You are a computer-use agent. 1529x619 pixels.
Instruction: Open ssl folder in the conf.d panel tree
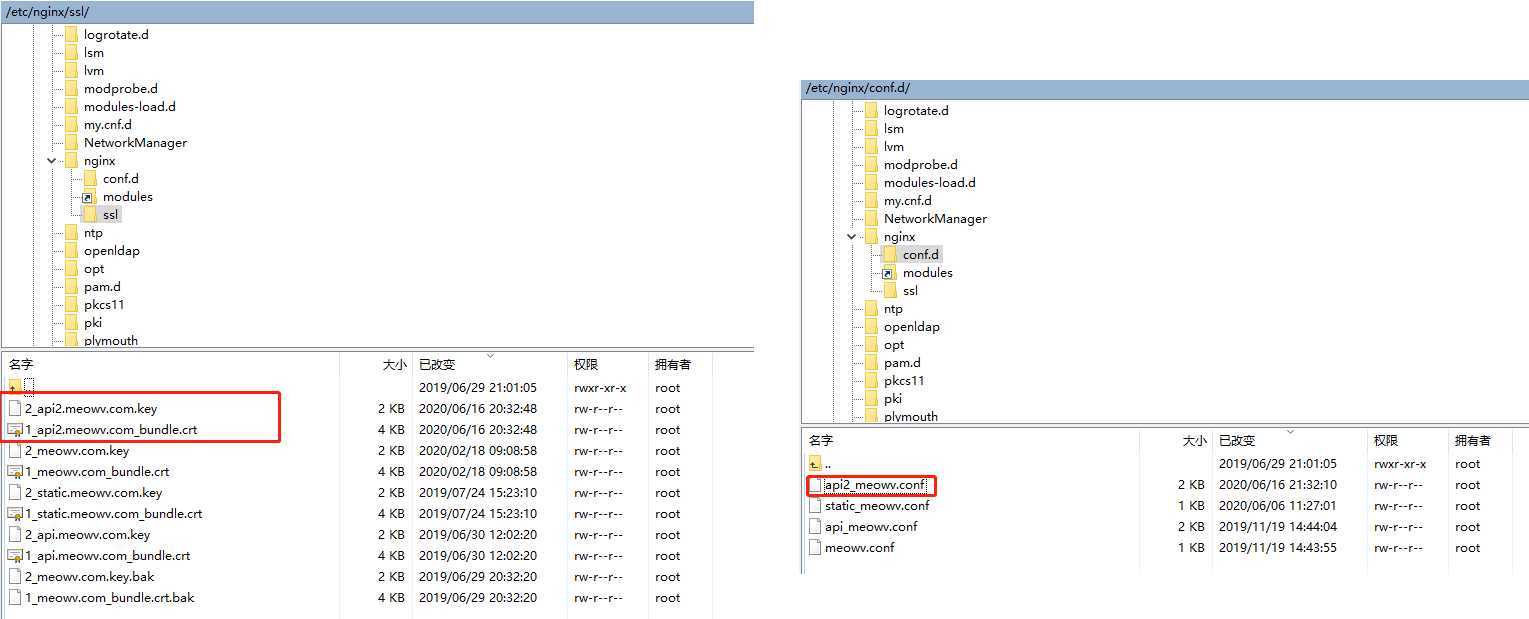click(910, 291)
